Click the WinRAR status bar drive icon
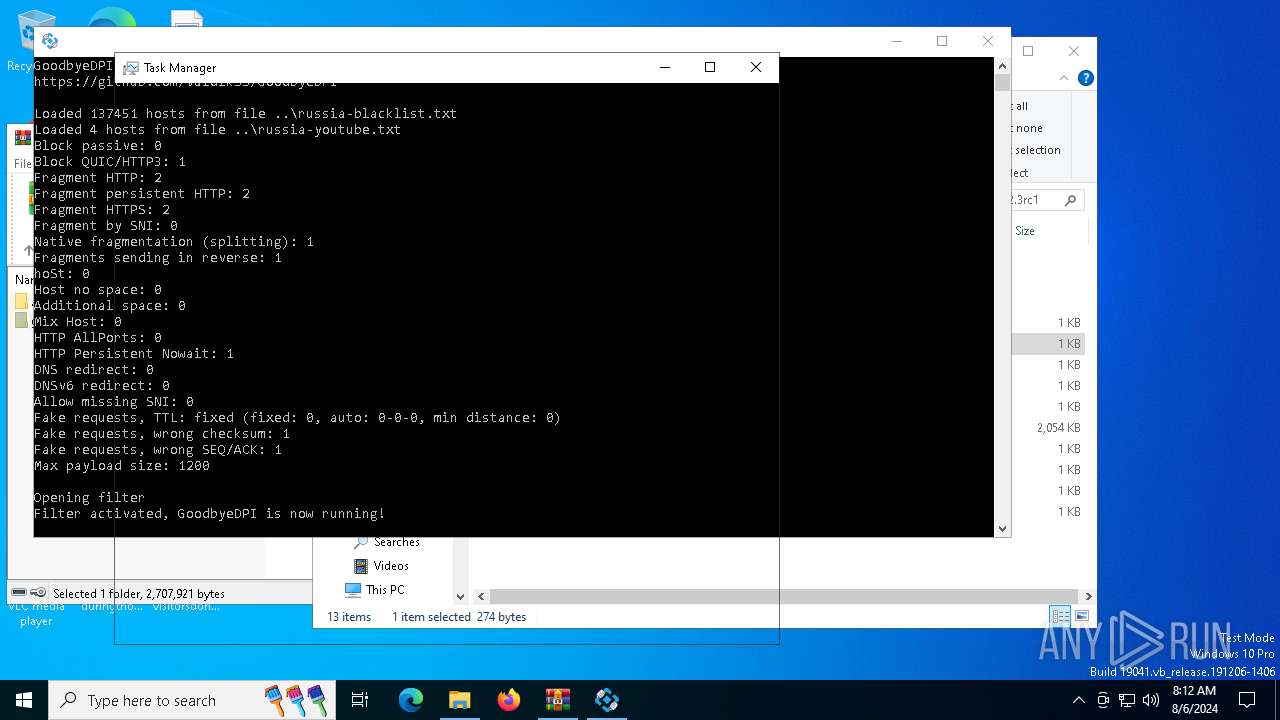 pyautogui.click(x=19, y=592)
